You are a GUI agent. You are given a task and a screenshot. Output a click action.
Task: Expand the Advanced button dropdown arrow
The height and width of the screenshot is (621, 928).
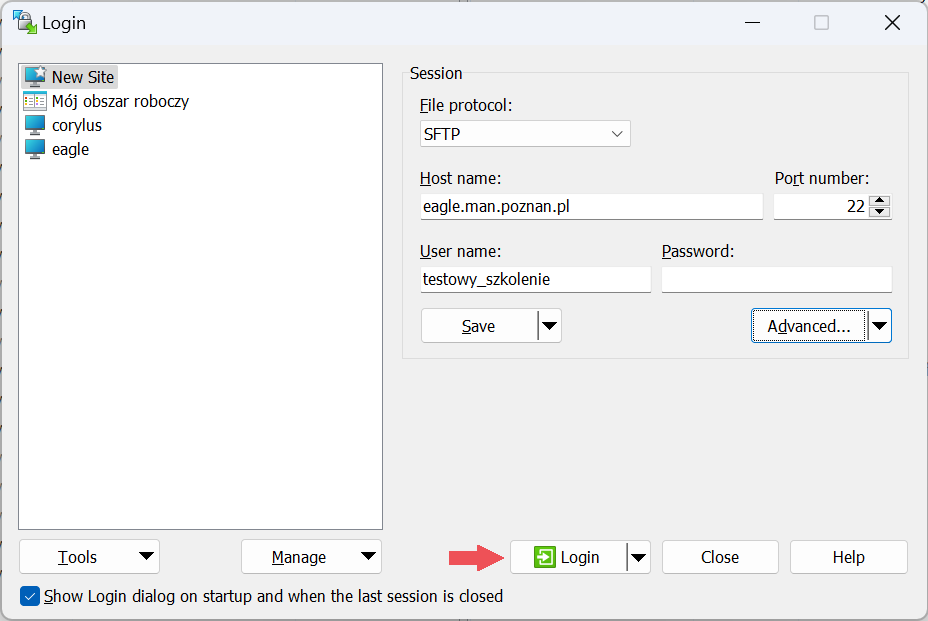(879, 326)
